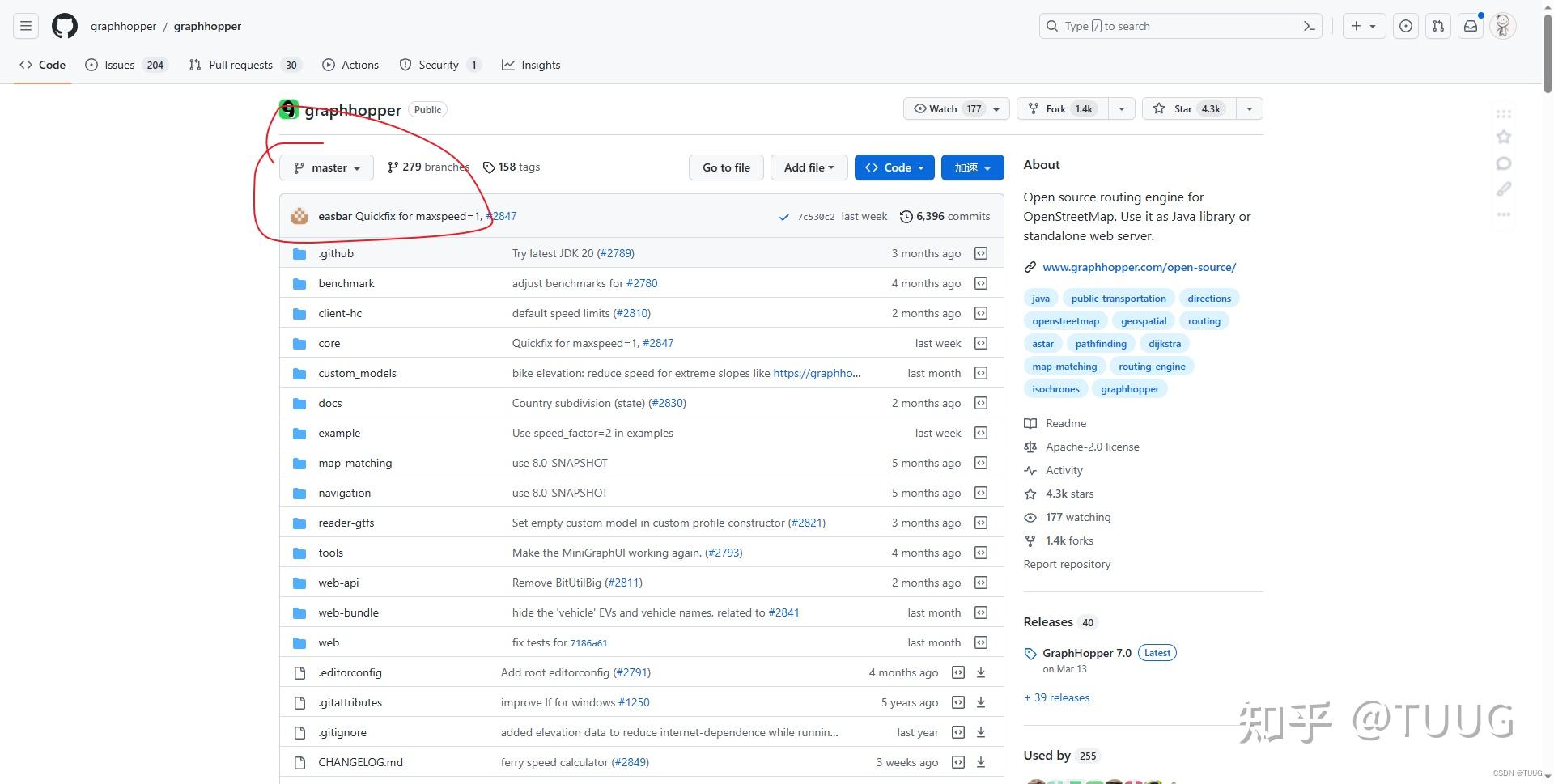Expand the master branch selector
This screenshot has width=1554, height=784.
pyautogui.click(x=326, y=167)
